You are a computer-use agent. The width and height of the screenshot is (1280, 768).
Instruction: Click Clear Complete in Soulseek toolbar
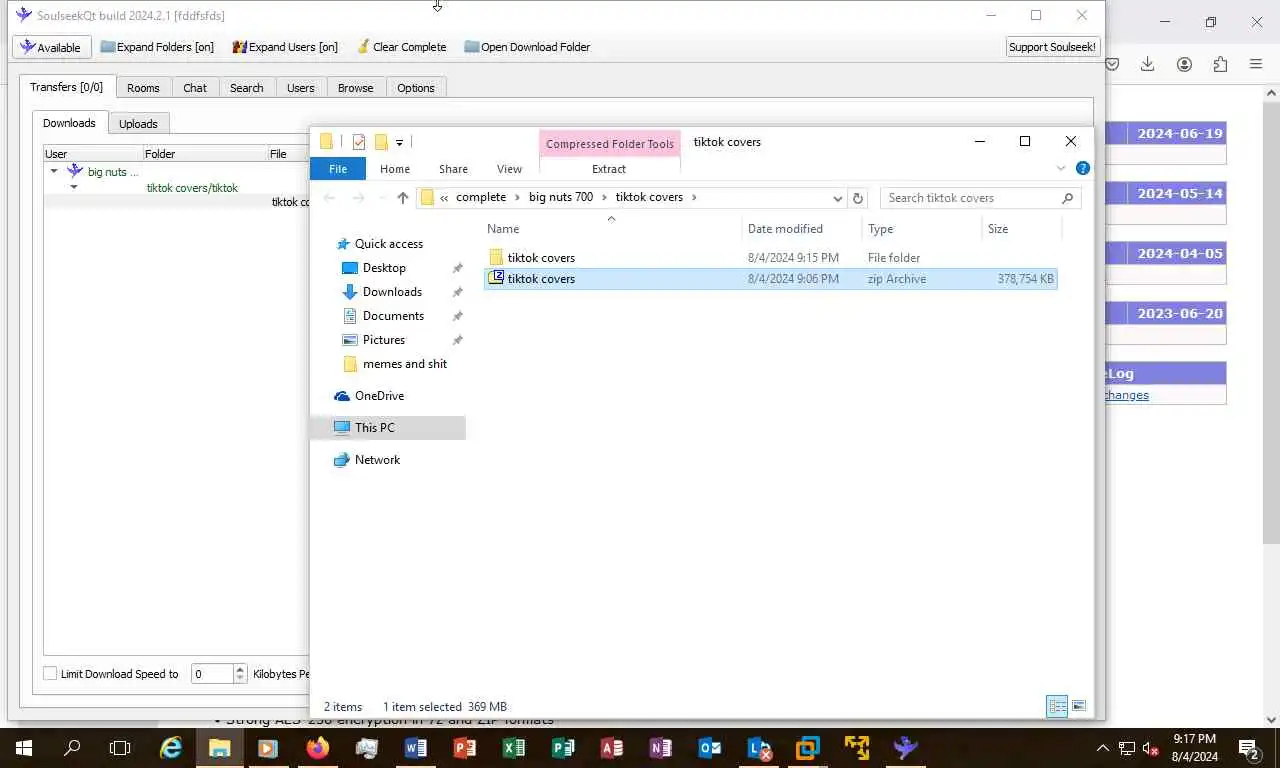[x=400, y=47]
